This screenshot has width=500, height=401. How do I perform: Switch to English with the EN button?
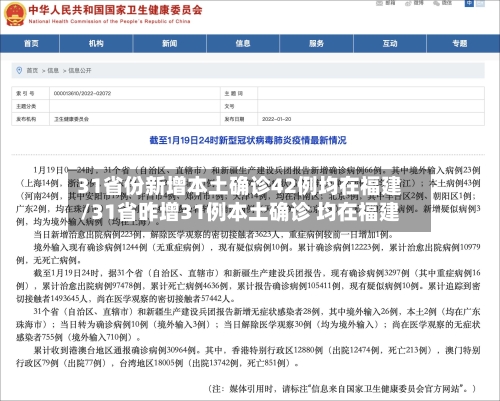coord(480,3)
